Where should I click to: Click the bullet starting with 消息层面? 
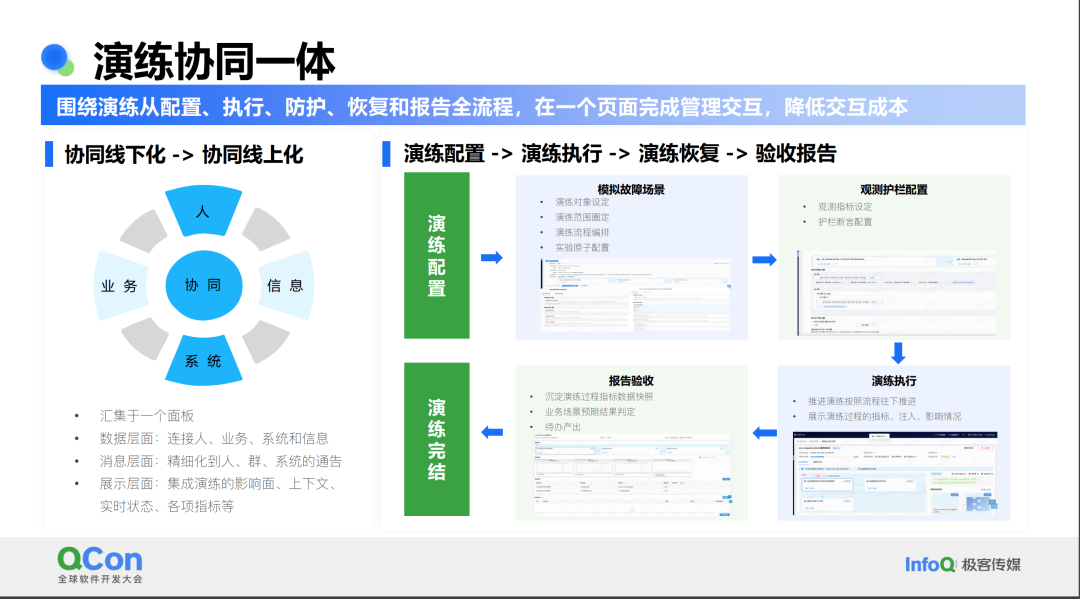coord(220,461)
